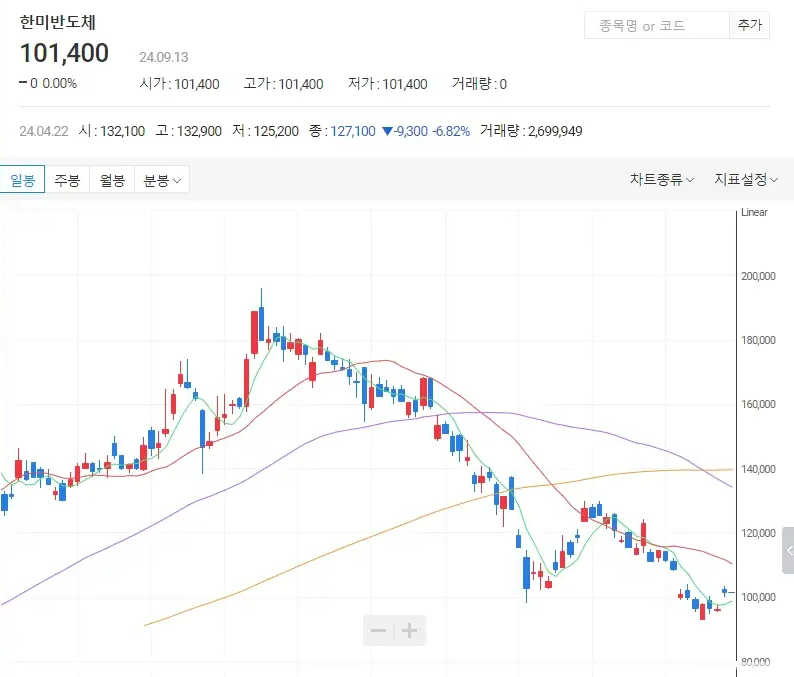Click the 120,000 price axis label
794x677 pixels.
[x=758, y=533]
